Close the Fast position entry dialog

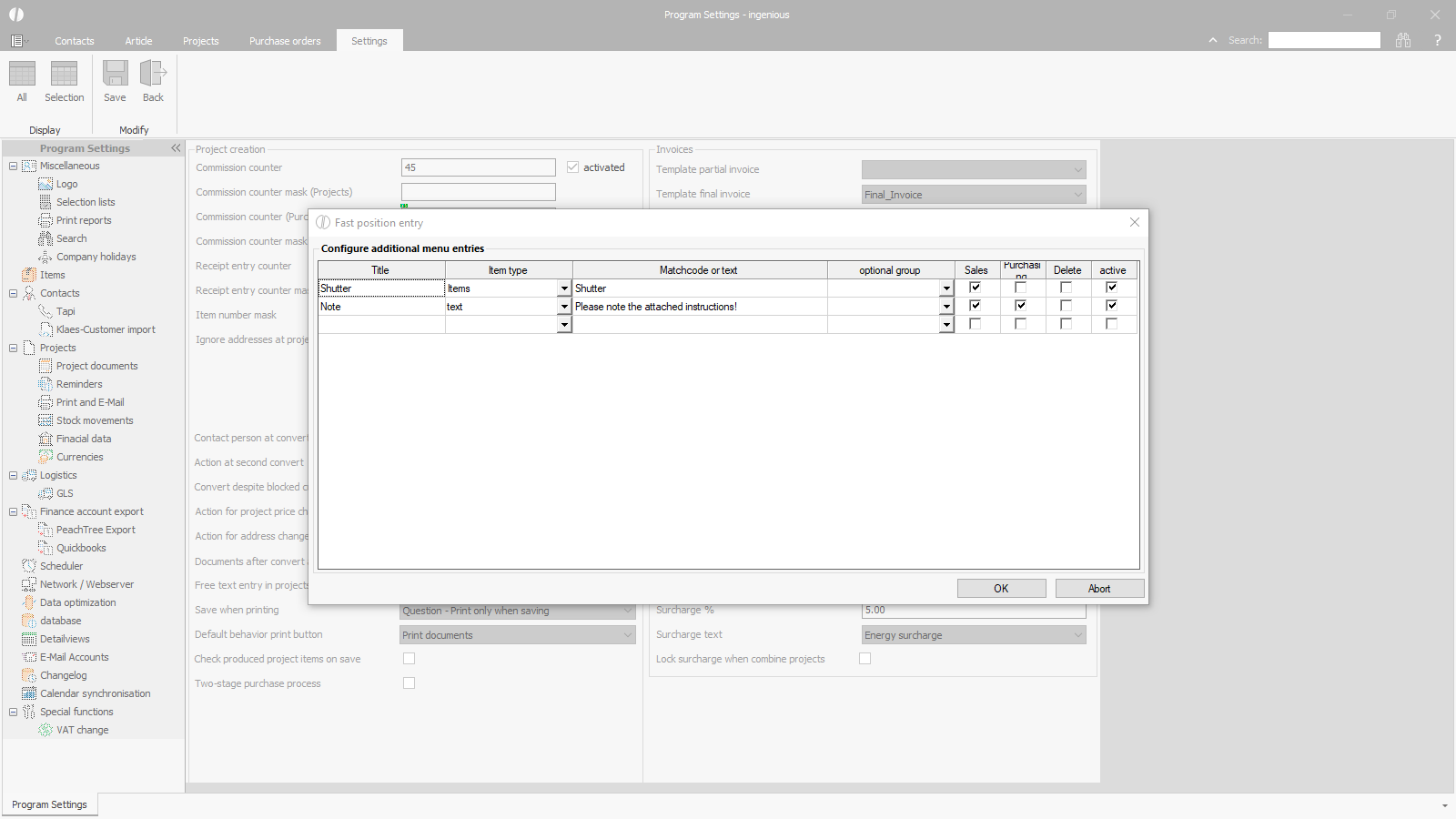pos(1134,222)
